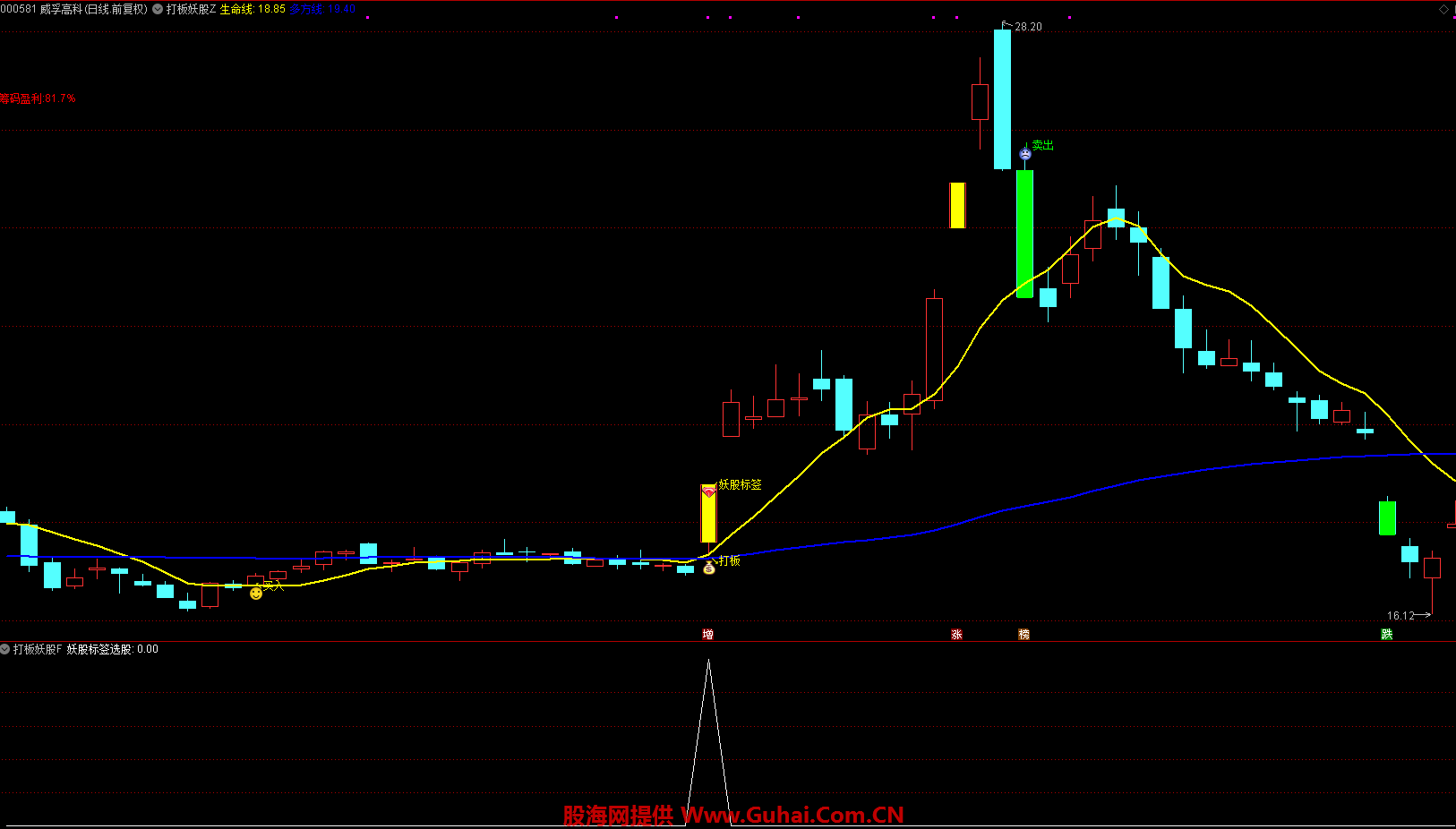The image size is (1456, 829).
Task: Click the yellow 打板 text label
Action: coord(730,560)
